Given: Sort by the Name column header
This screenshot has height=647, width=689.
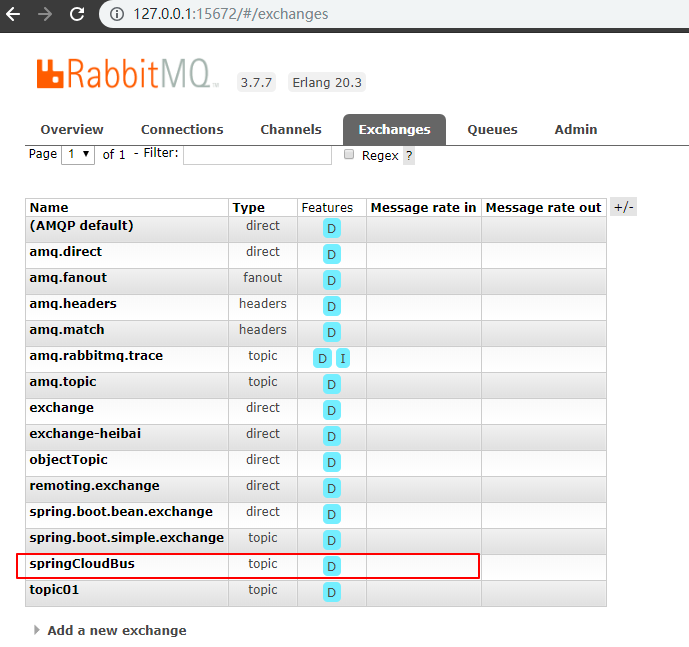Looking at the screenshot, I should click(x=49, y=208).
